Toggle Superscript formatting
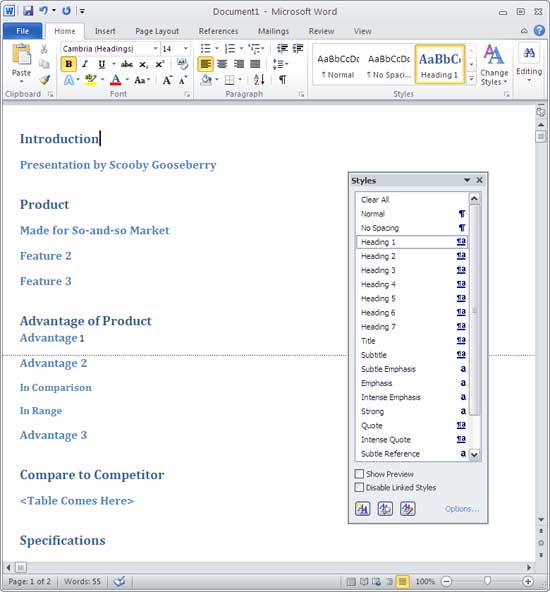Viewport: 550px width, 592px height. click(x=160, y=64)
